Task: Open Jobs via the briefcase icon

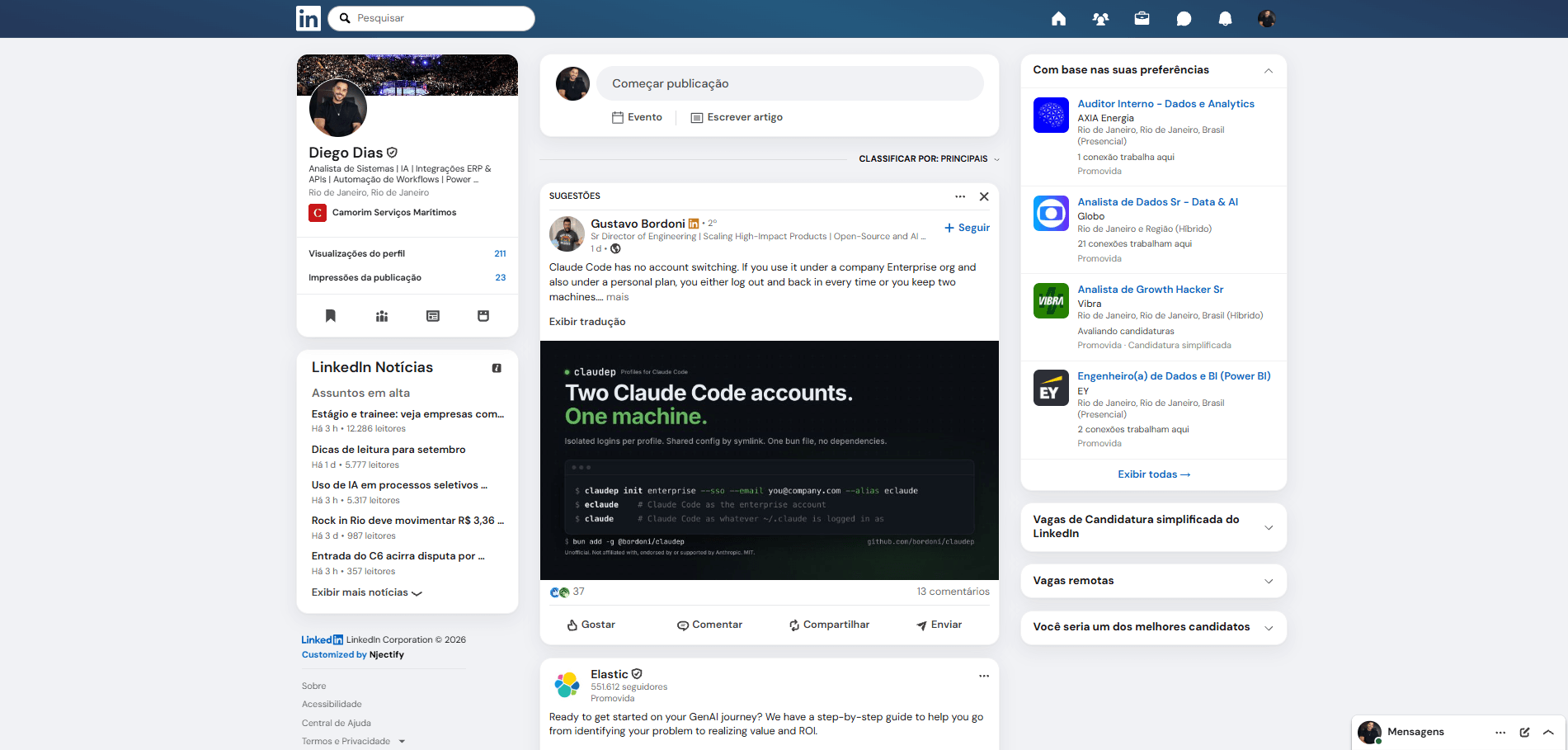Action: [1142, 18]
